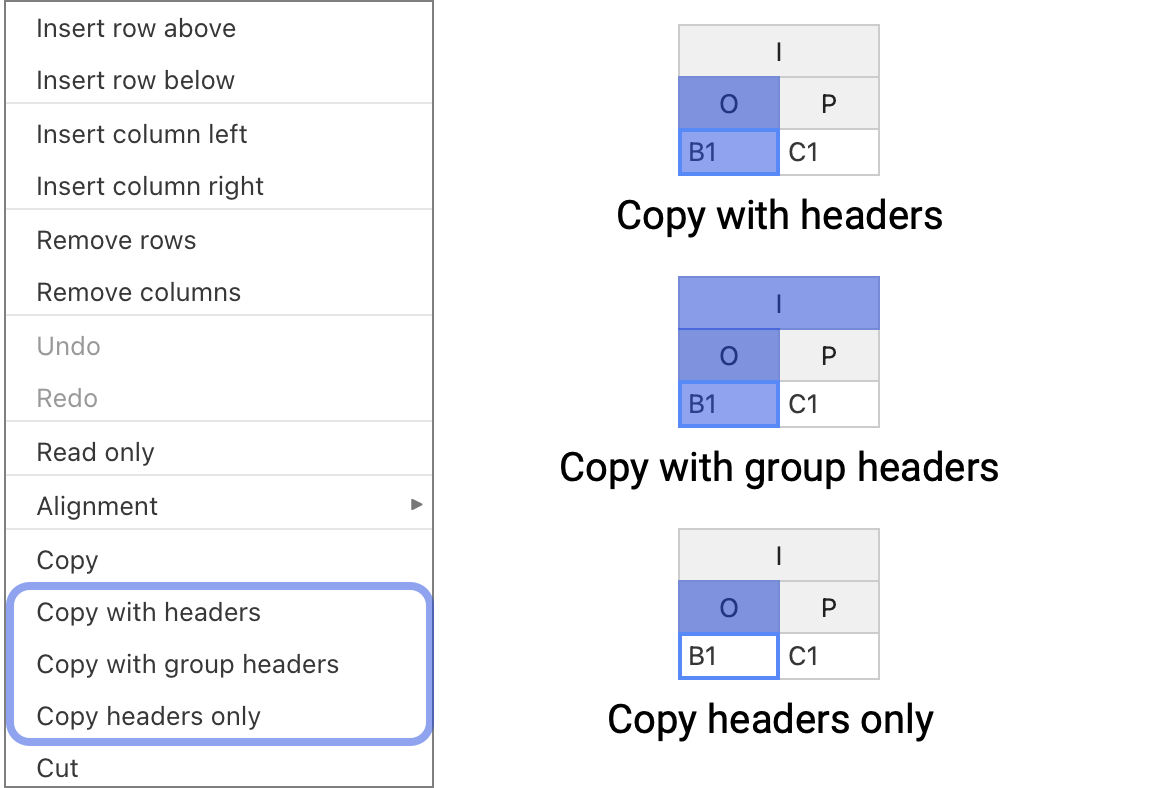Viewport: 1176px width, 788px height.
Task: Click the Alignment submenu arrow
Action: tap(417, 506)
